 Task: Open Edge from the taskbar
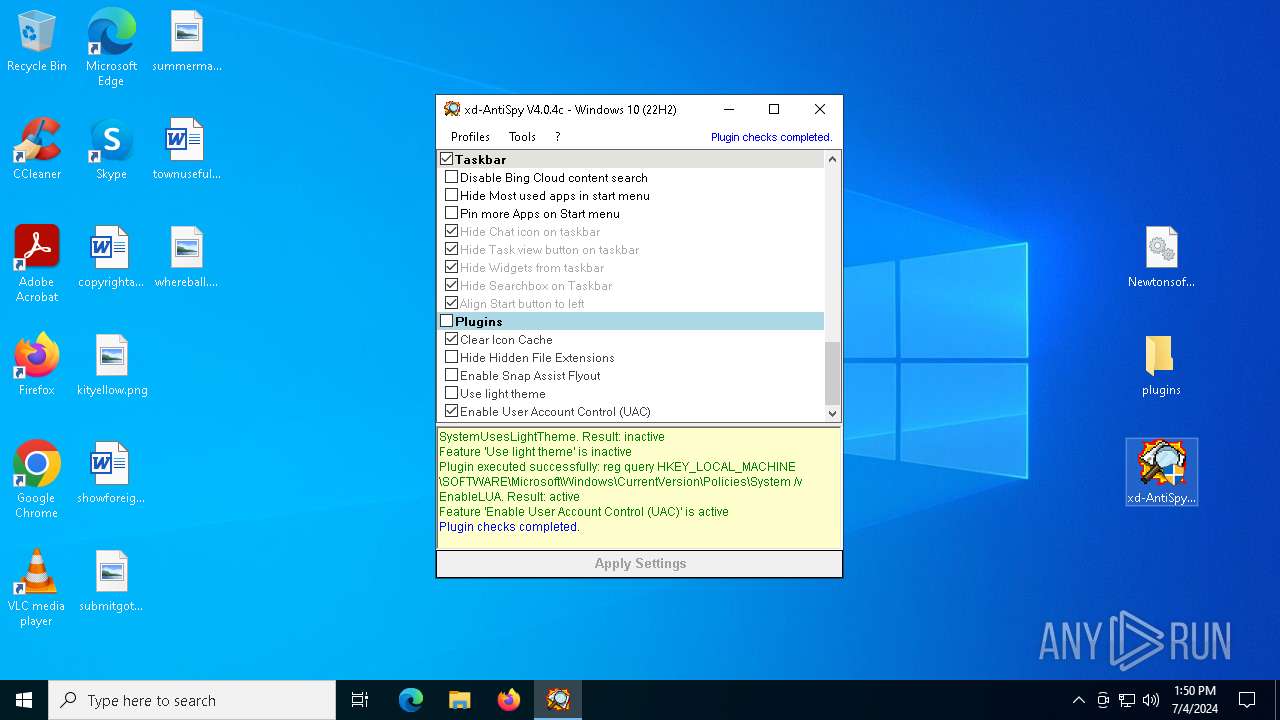point(411,700)
